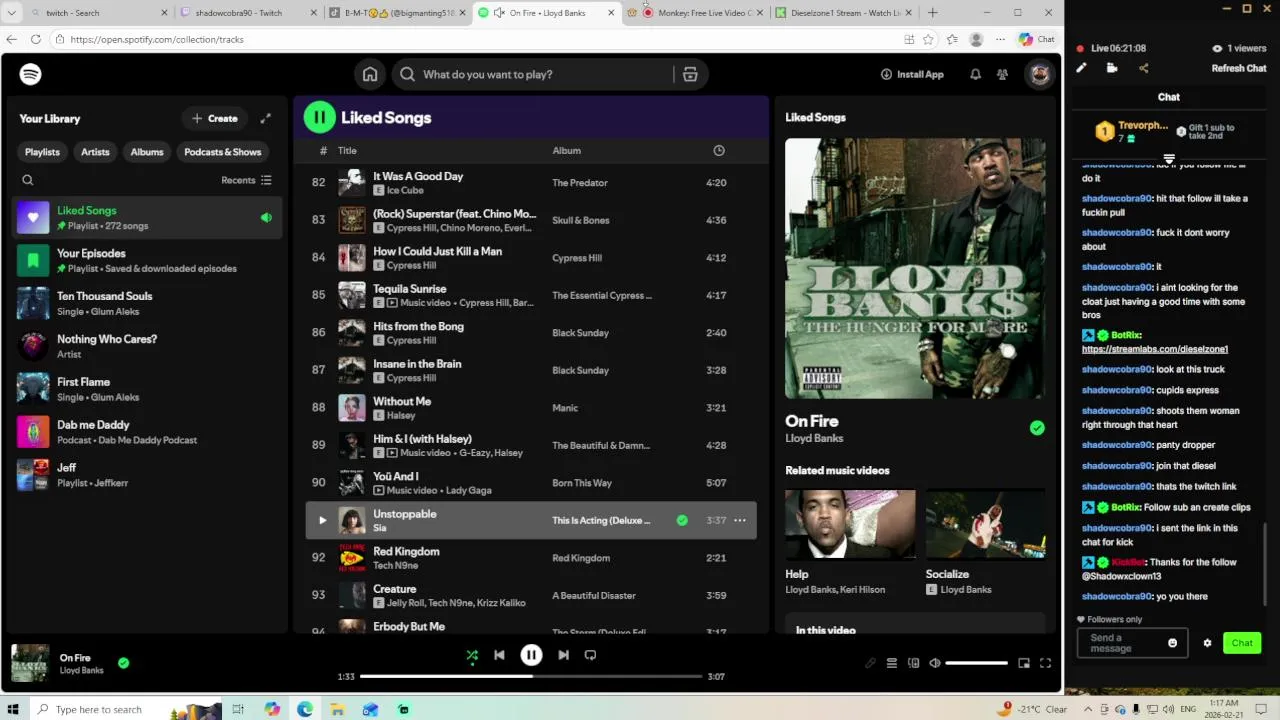The image size is (1280, 720).
Task: Pause playback in the bottom player
Action: point(531,655)
